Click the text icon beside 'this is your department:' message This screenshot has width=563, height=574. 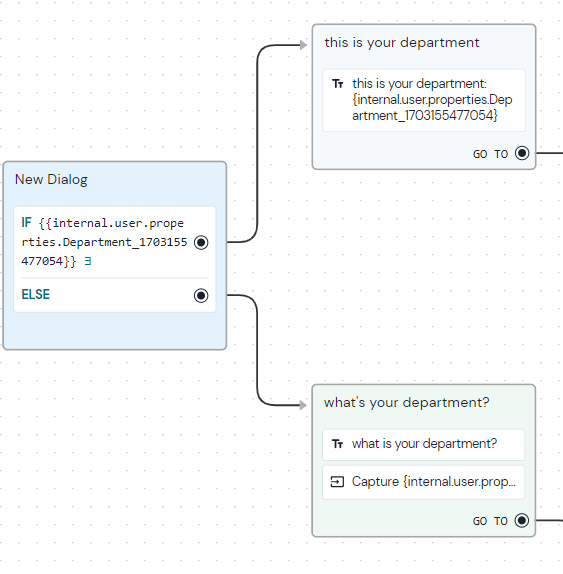[x=338, y=84]
